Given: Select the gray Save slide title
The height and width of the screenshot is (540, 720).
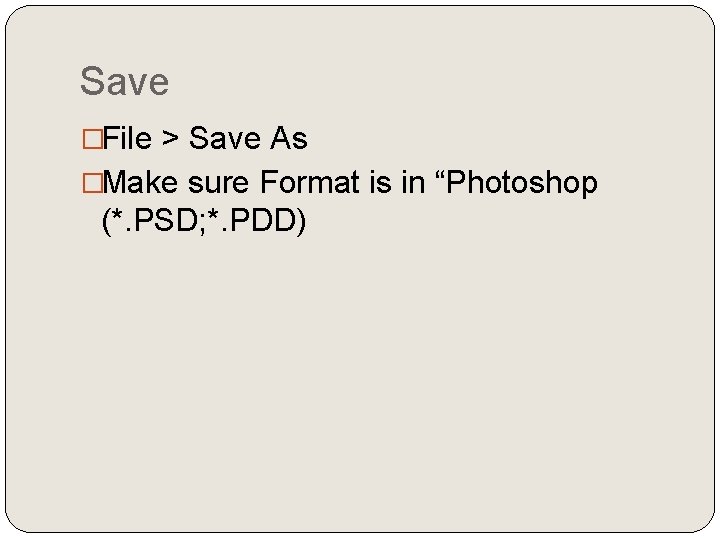Looking at the screenshot, I should [x=124, y=81].
